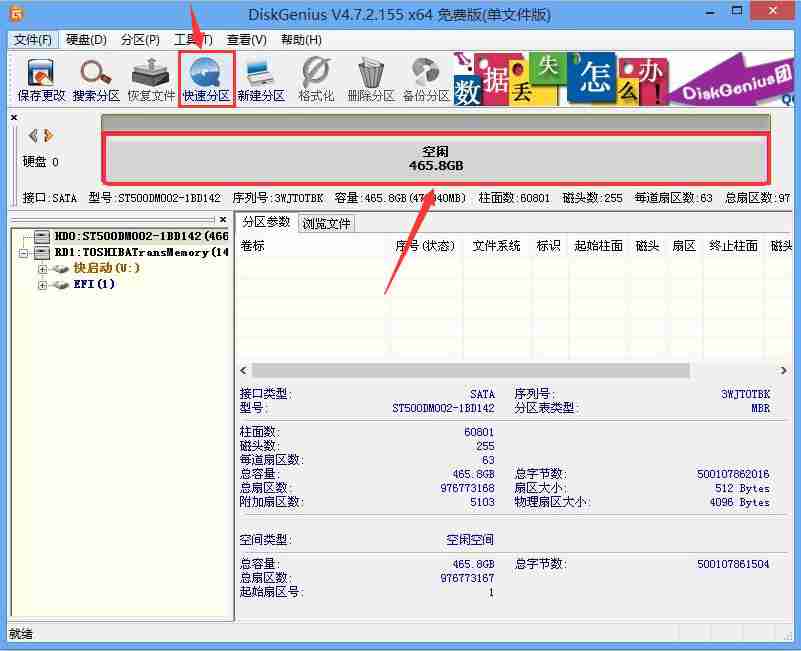Image resolution: width=801 pixels, height=651 pixels.
Task: Click the 硬盘 0 disk label
Action: [40, 162]
